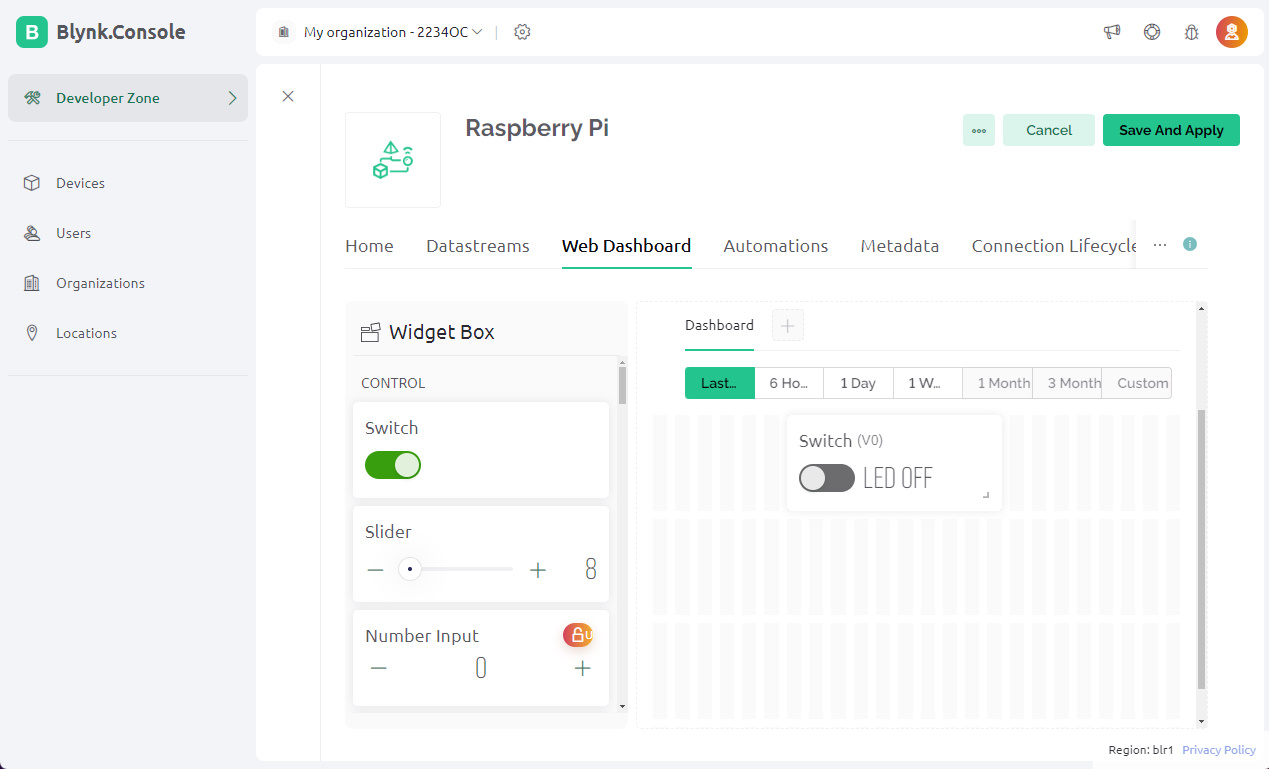Screen dimensions: 1269x769
Task: Click the Users icon in sidebar
Action: (32, 233)
